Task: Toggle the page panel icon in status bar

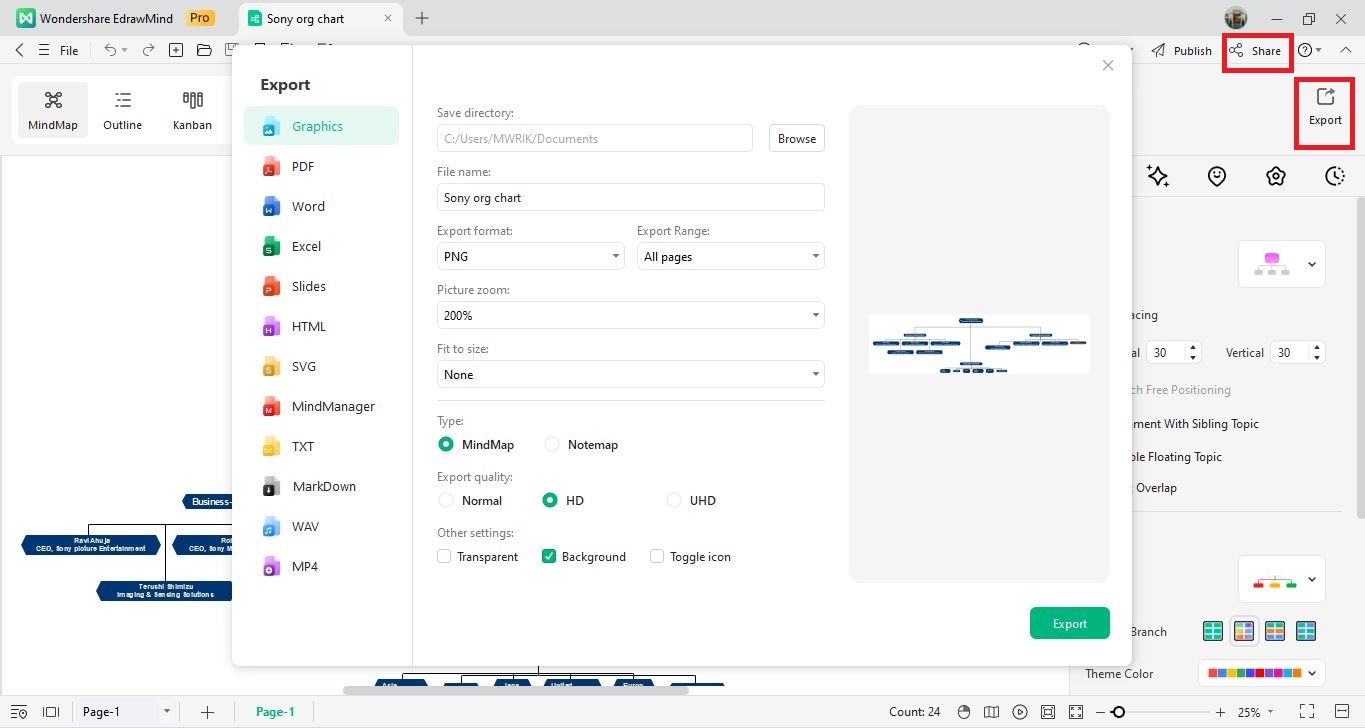Action: (x=51, y=712)
